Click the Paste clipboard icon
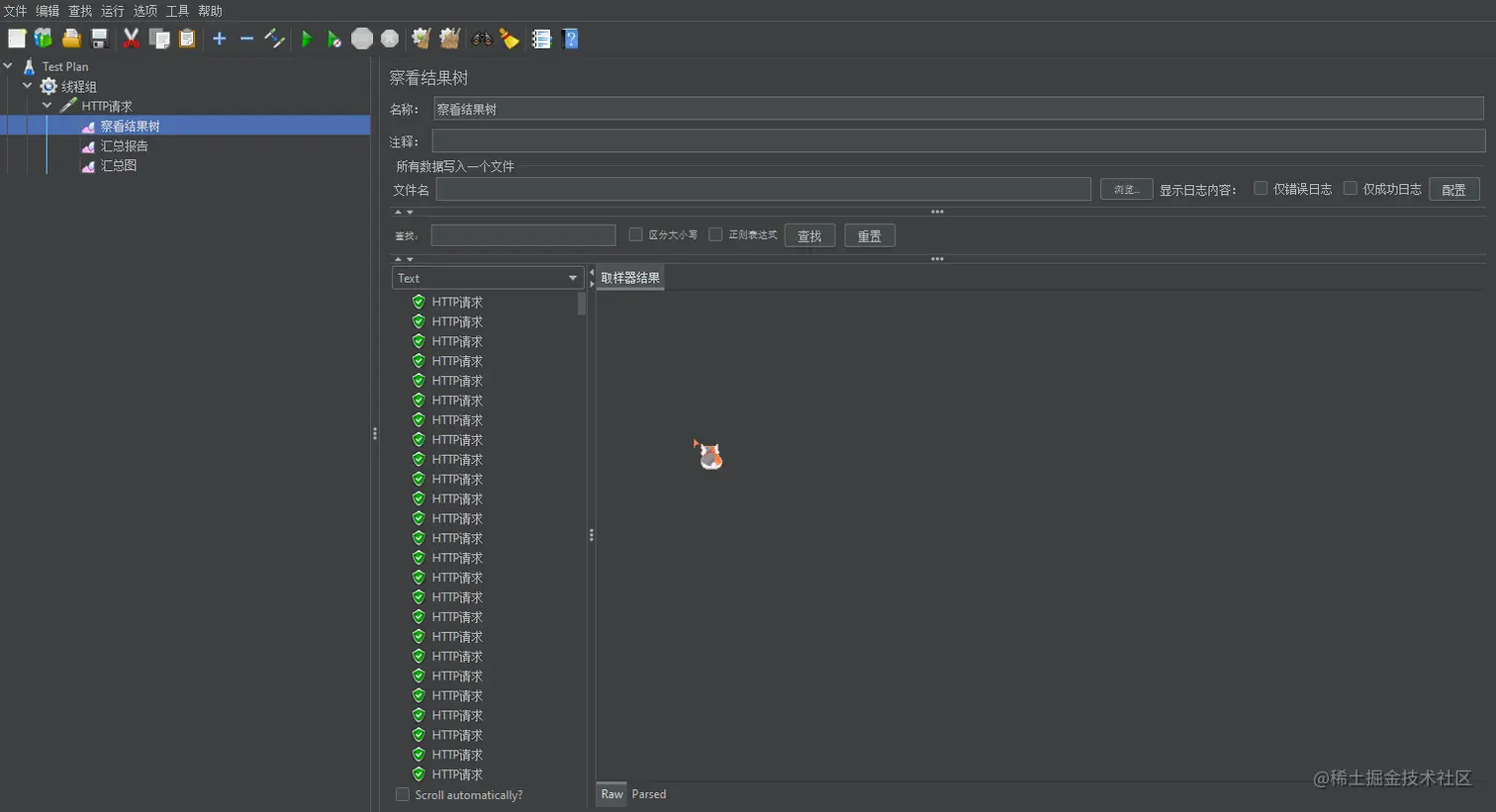The image size is (1496, 812). (187, 39)
